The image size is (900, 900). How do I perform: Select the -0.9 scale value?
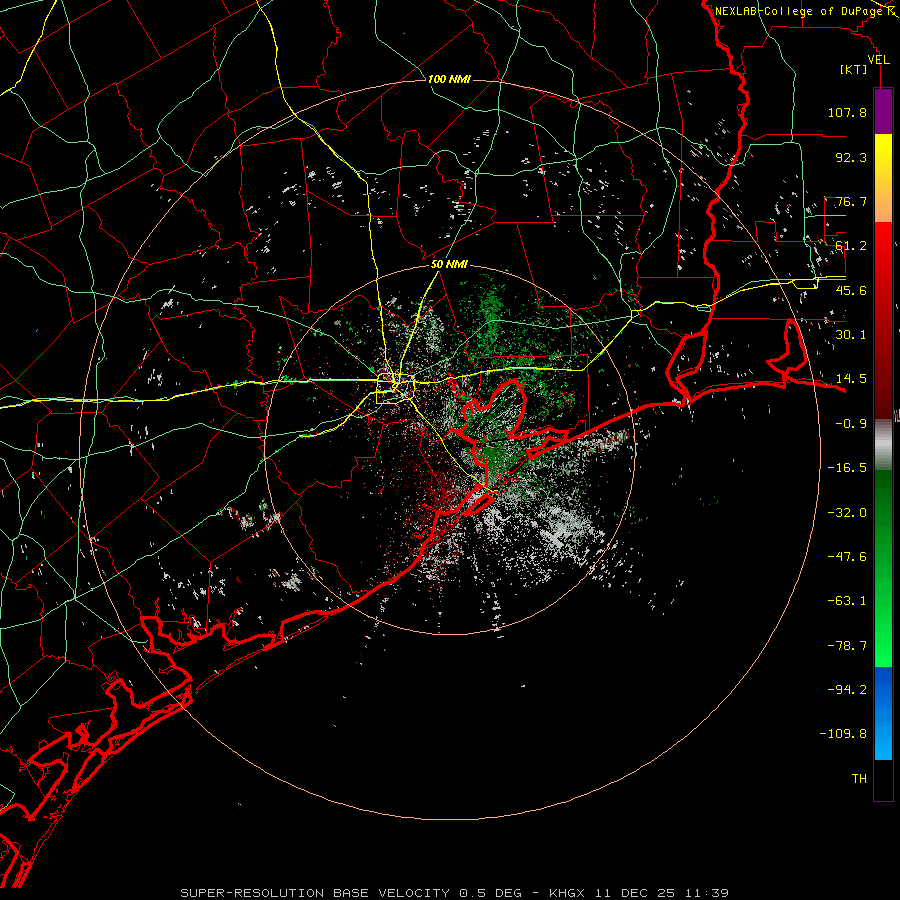point(851,424)
